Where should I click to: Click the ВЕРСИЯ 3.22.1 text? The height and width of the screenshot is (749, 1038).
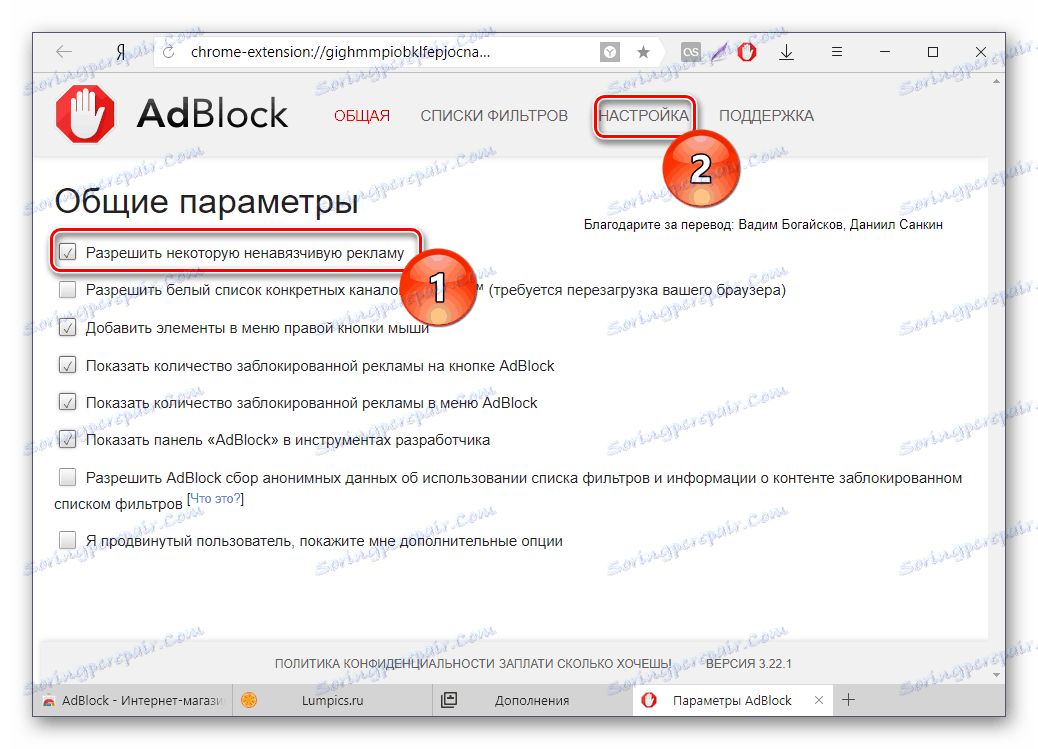(749, 664)
